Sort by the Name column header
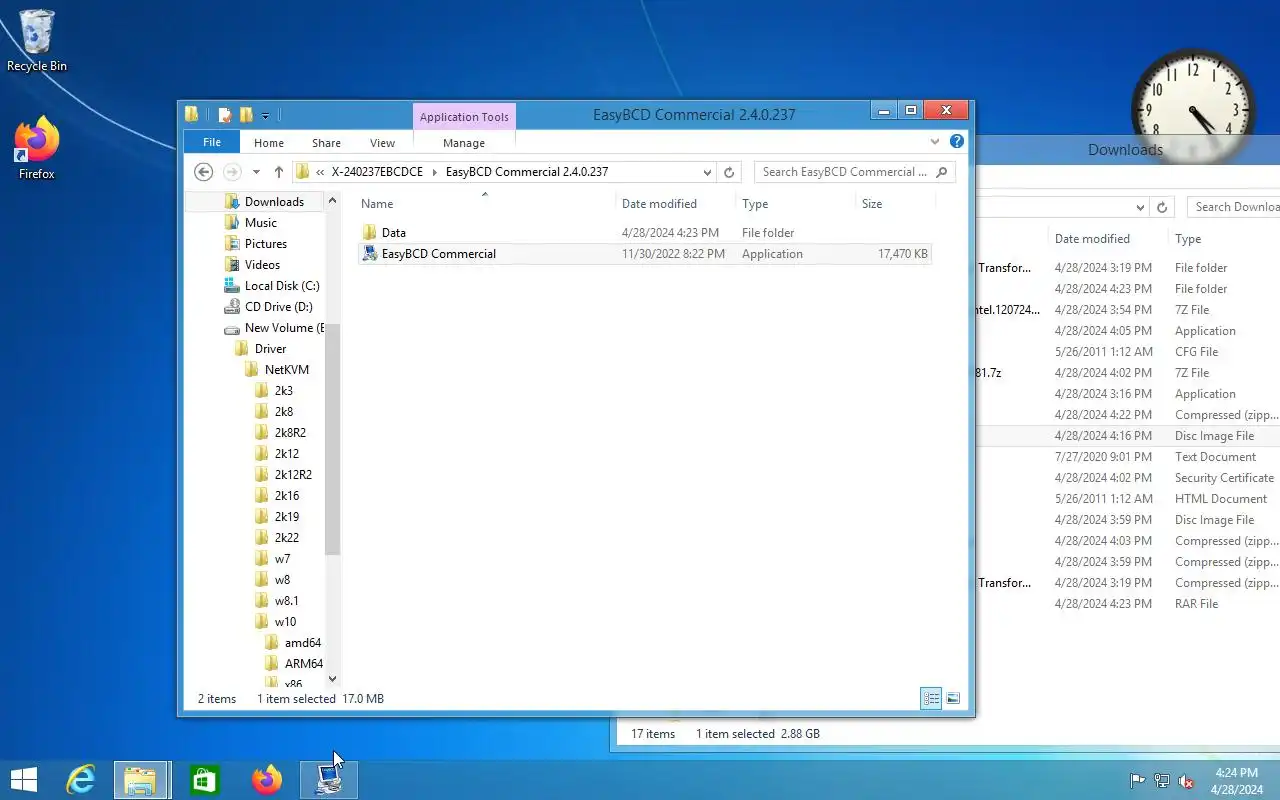The height and width of the screenshot is (800, 1280). (377, 204)
